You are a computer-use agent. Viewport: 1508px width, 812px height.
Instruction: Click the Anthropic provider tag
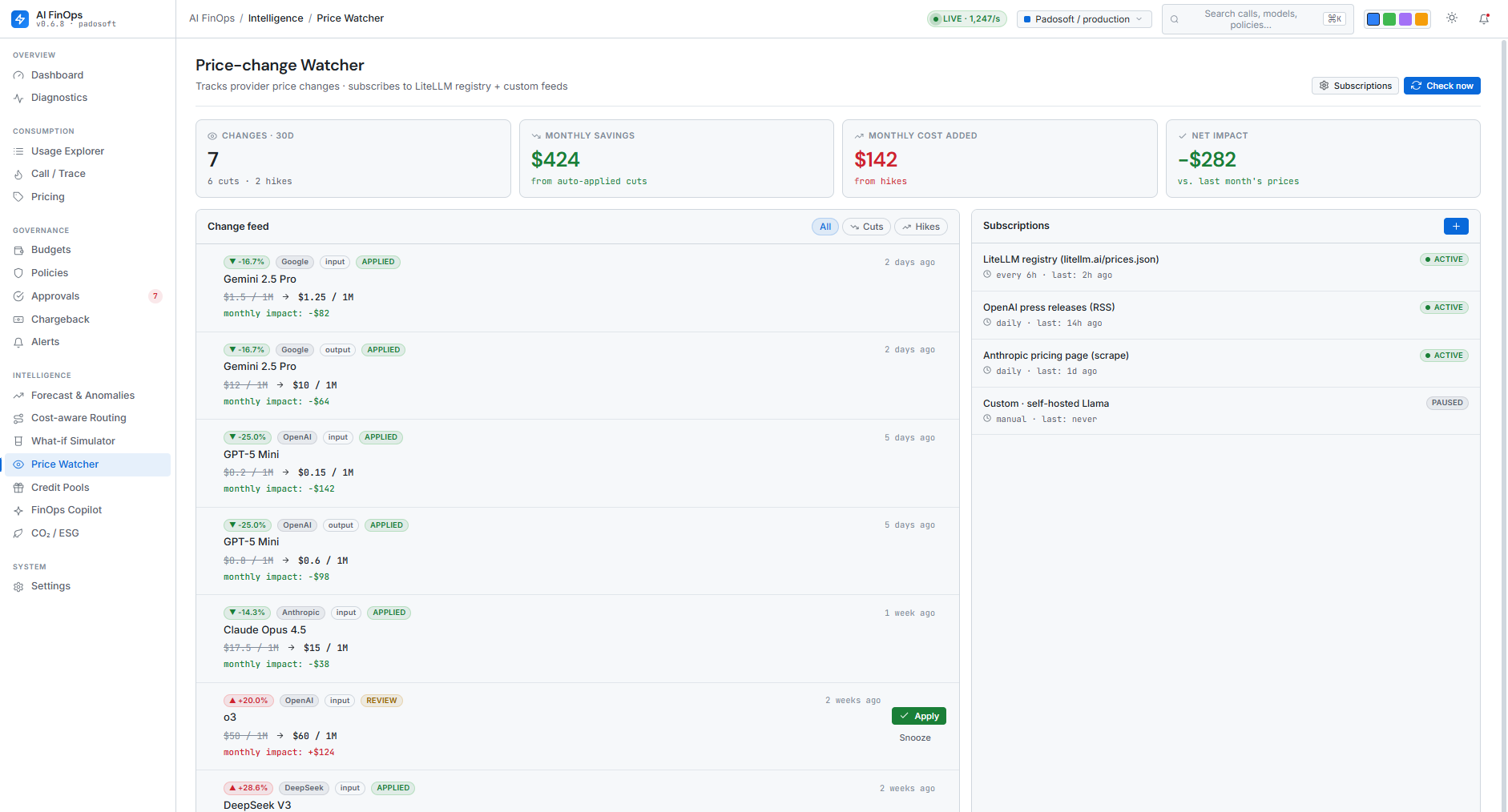pos(300,613)
